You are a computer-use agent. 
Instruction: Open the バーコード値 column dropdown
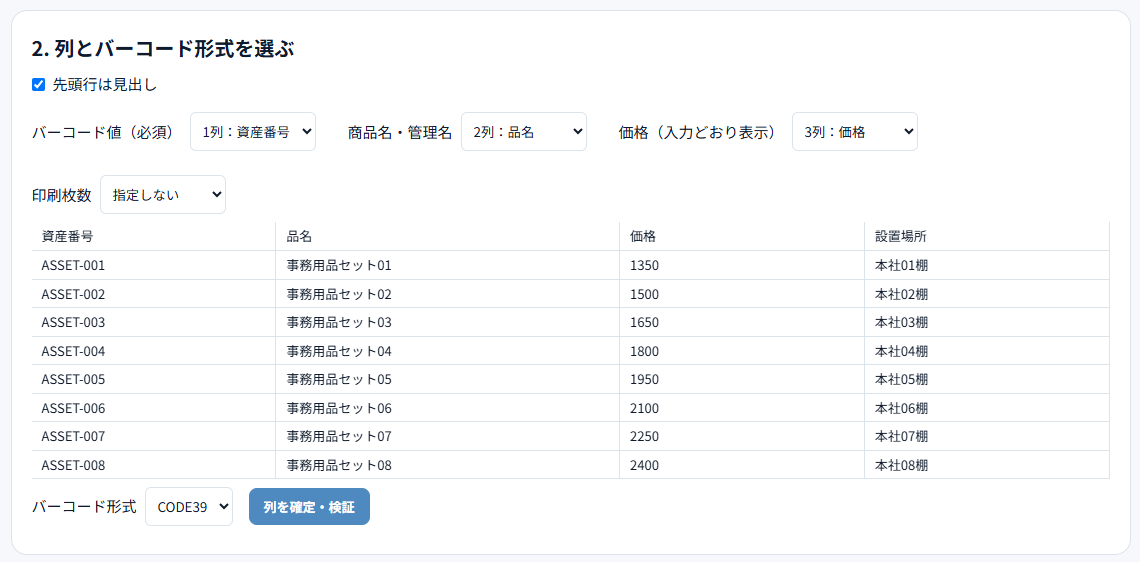click(253, 132)
